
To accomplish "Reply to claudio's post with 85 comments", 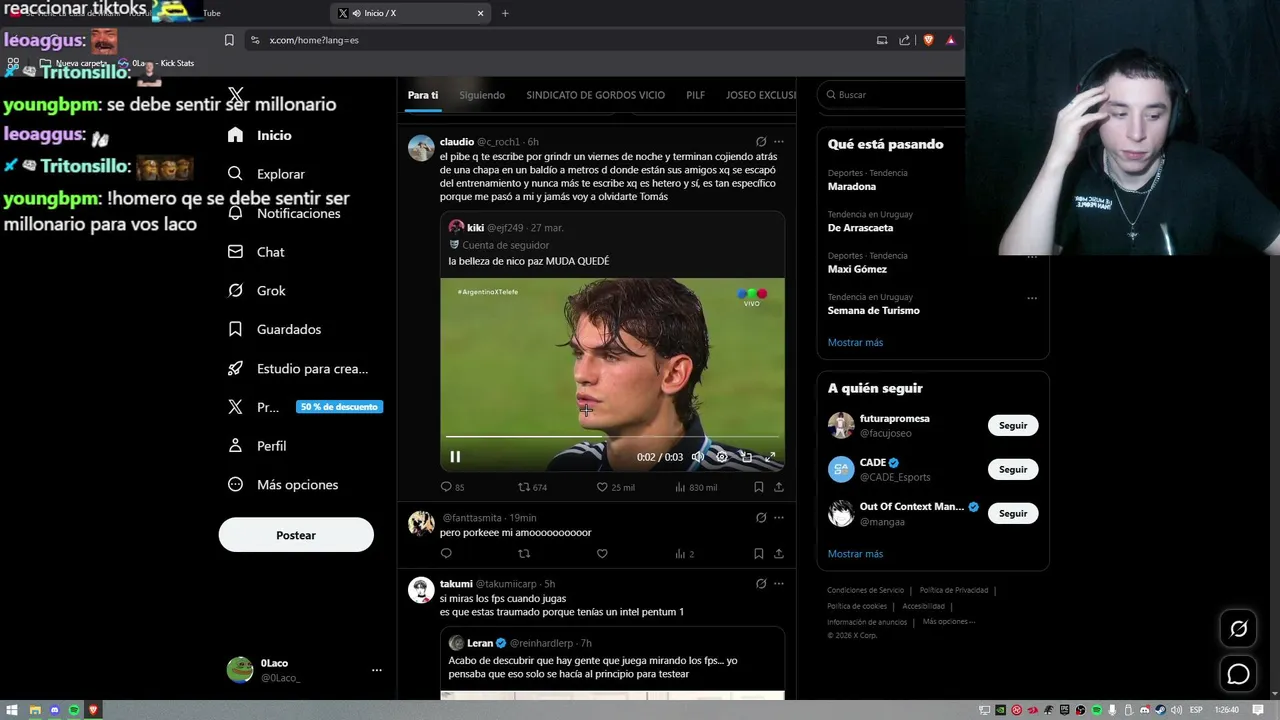I will tap(452, 487).
